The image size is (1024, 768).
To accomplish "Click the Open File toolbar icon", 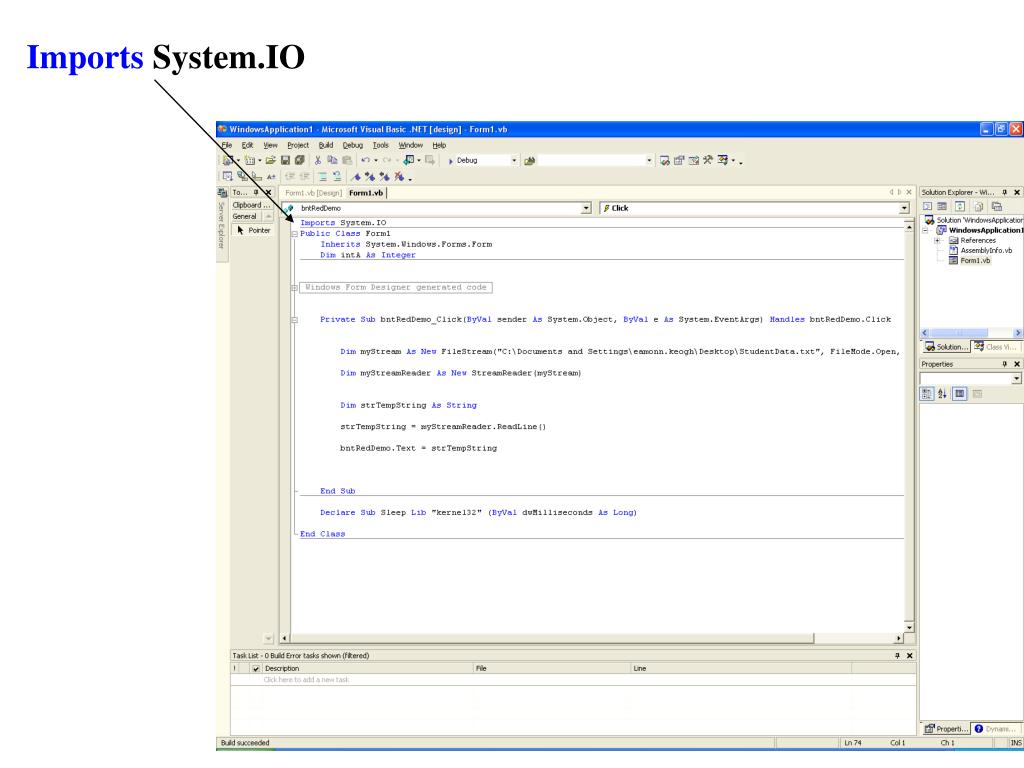I will pos(270,160).
